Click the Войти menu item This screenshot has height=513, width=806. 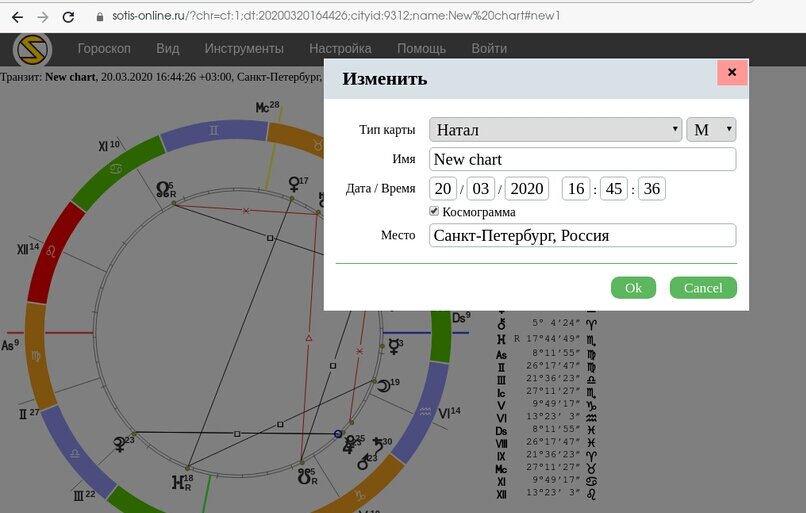point(489,48)
